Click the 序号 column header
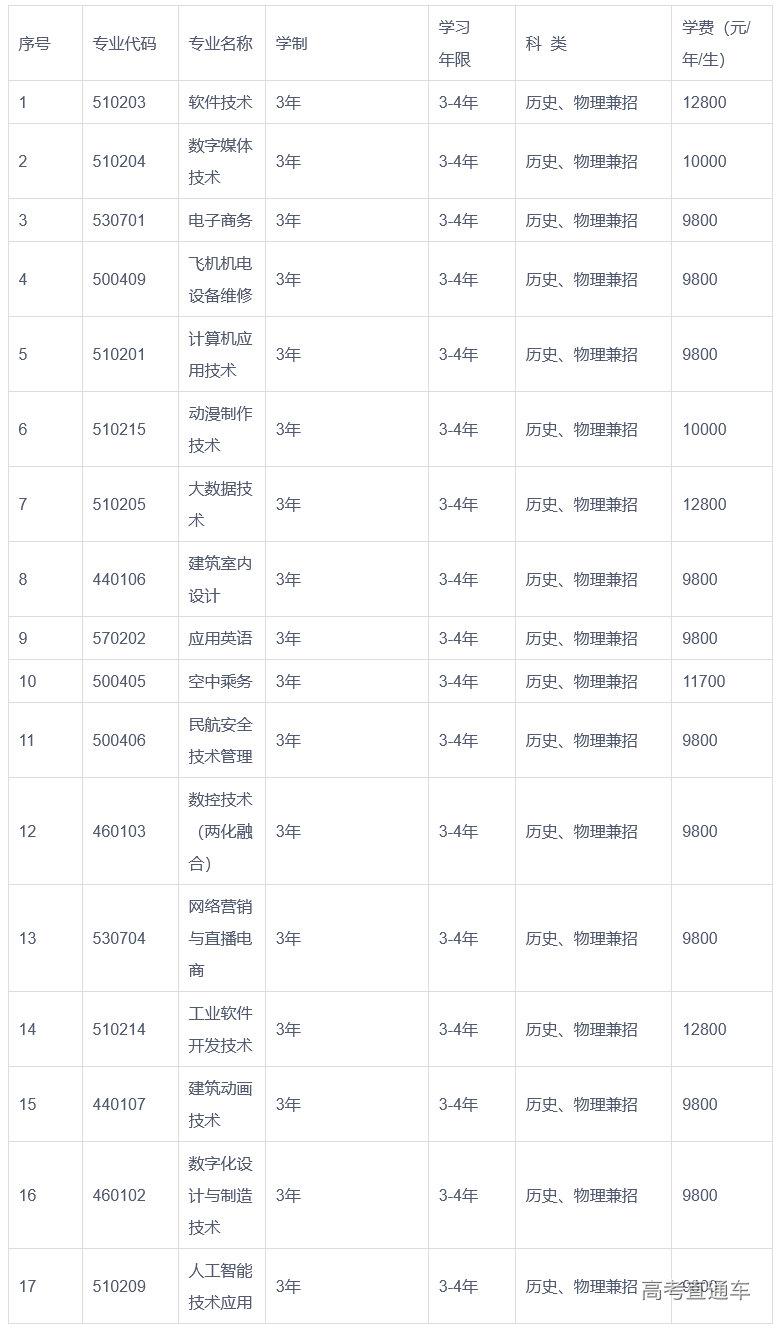The width and height of the screenshot is (779, 1330). coord(35,44)
